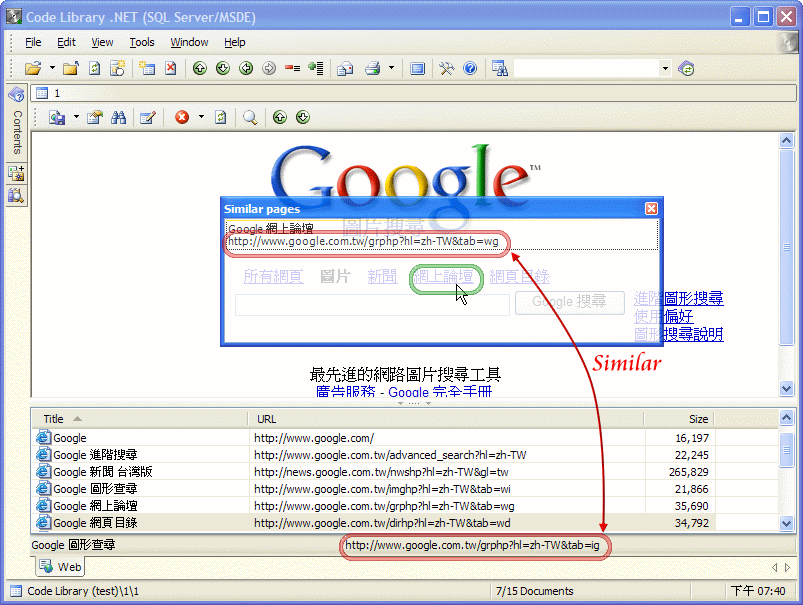Screen dimensions: 803x605
Task: Open the Window menu
Action: pyautogui.click(x=189, y=42)
